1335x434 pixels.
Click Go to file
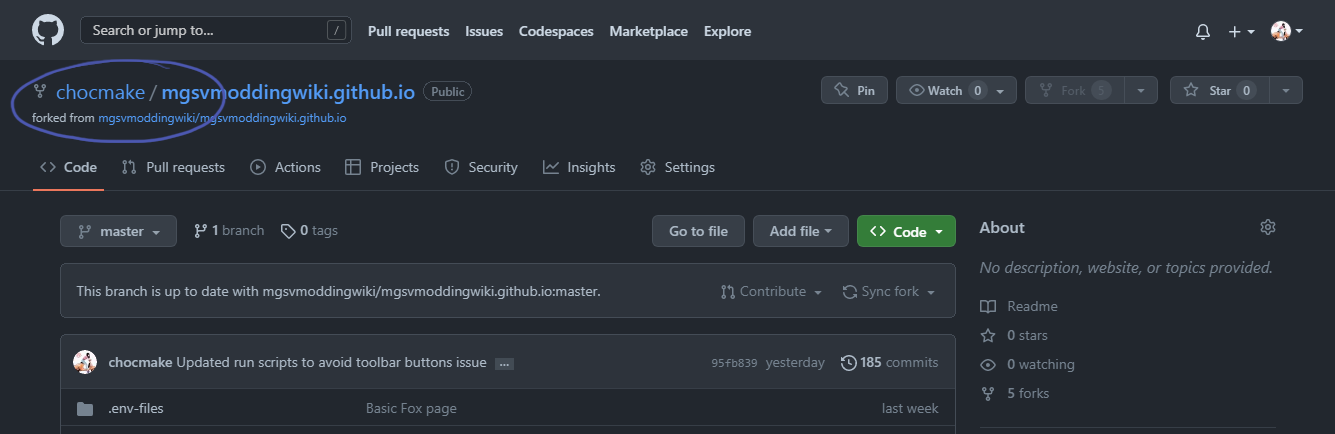click(698, 231)
